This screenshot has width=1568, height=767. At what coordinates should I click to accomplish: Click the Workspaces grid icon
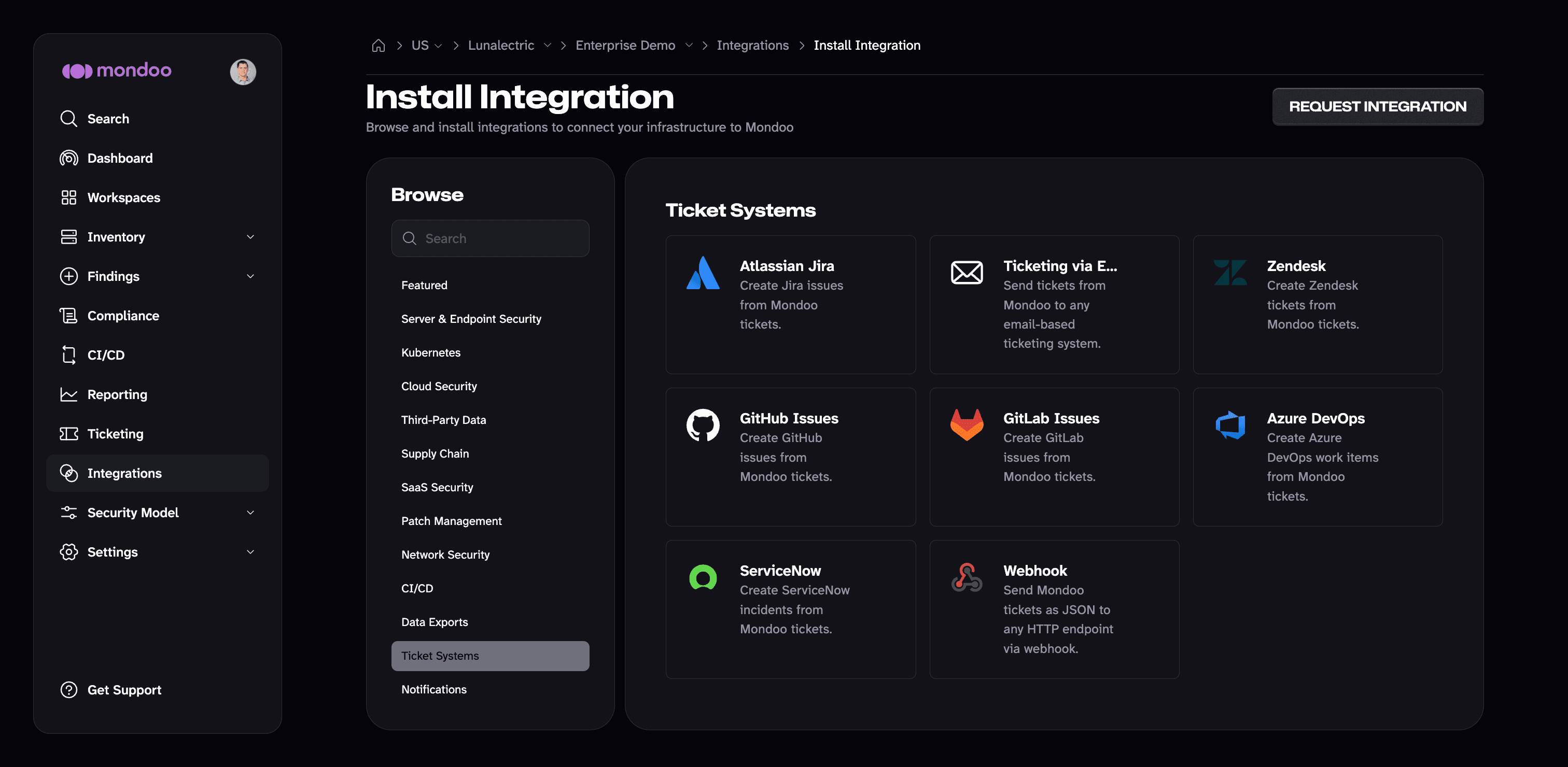click(x=69, y=197)
